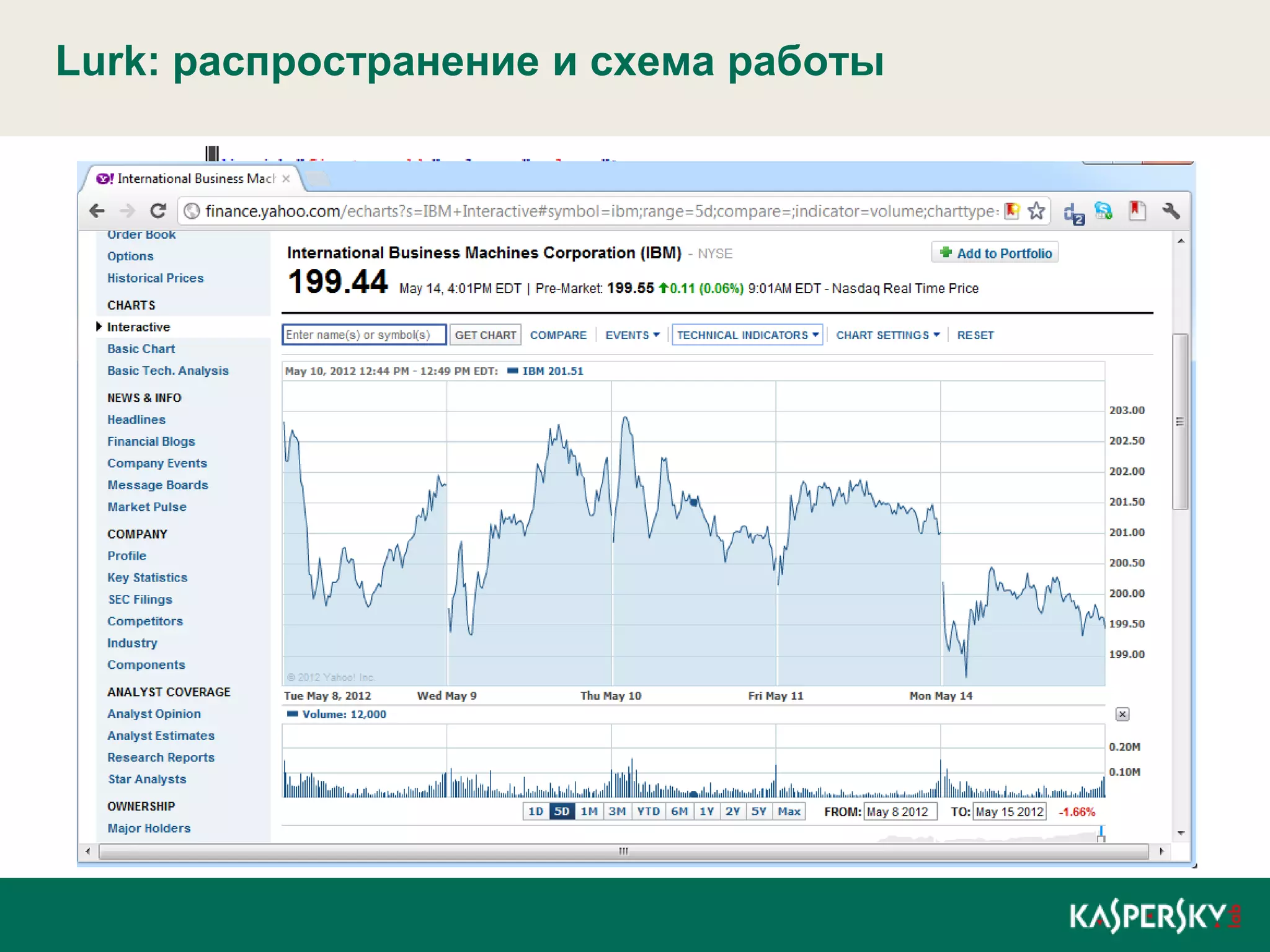Image resolution: width=1270 pixels, height=952 pixels.
Task: Click the green plus Add to Portfolio icon
Action: click(946, 252)
